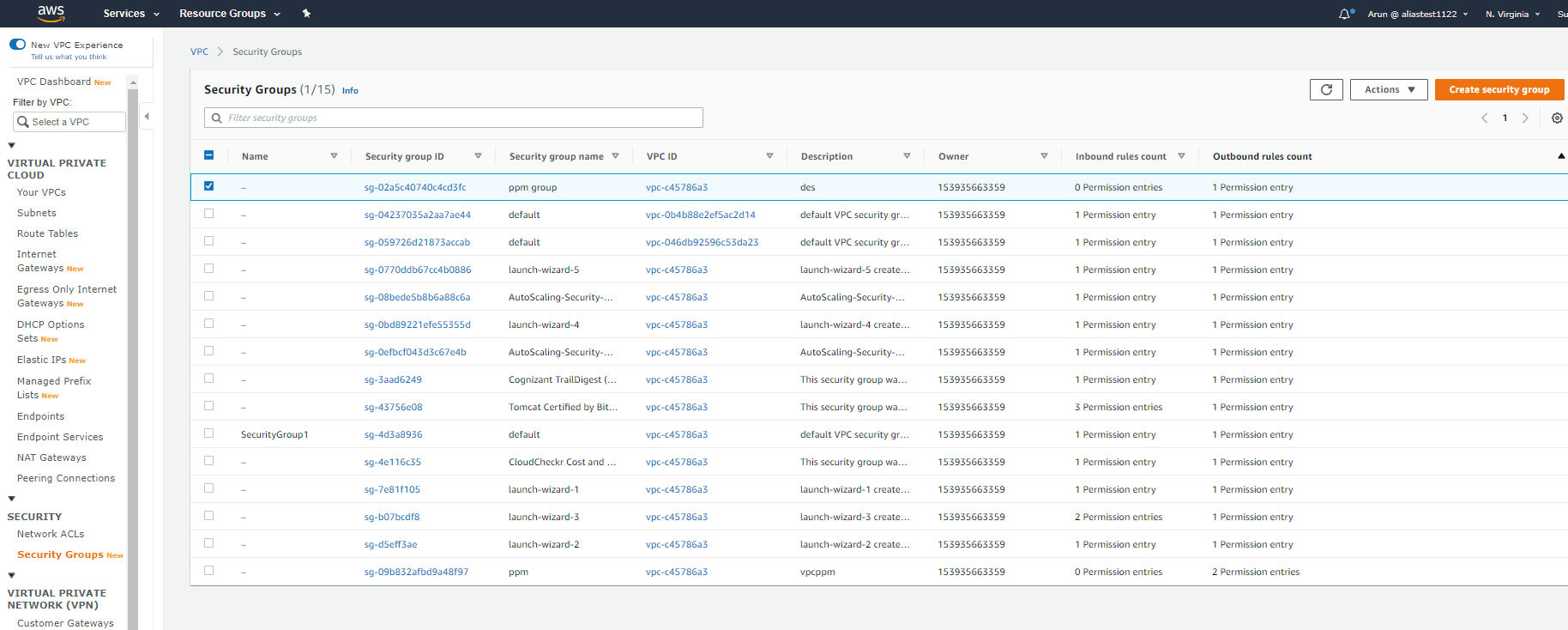The height and width of the screenshot is (630, 1568).
Task: Open table preferences gear icon
Action: [x=1557, y=118]
